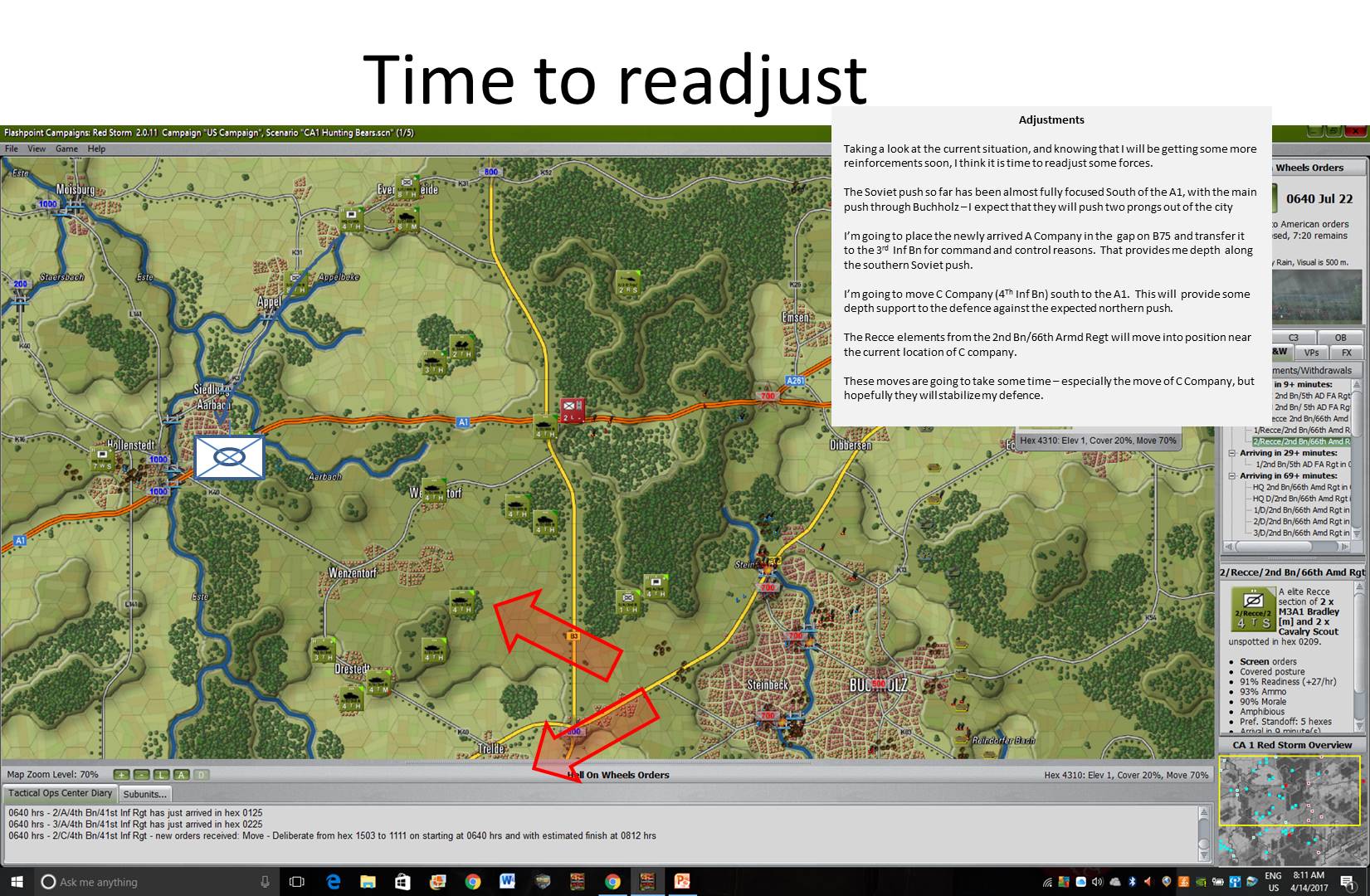Select the VPs tab in side panel
The width and height of the screenshot is (1370, 896).
pos(1311,353)
